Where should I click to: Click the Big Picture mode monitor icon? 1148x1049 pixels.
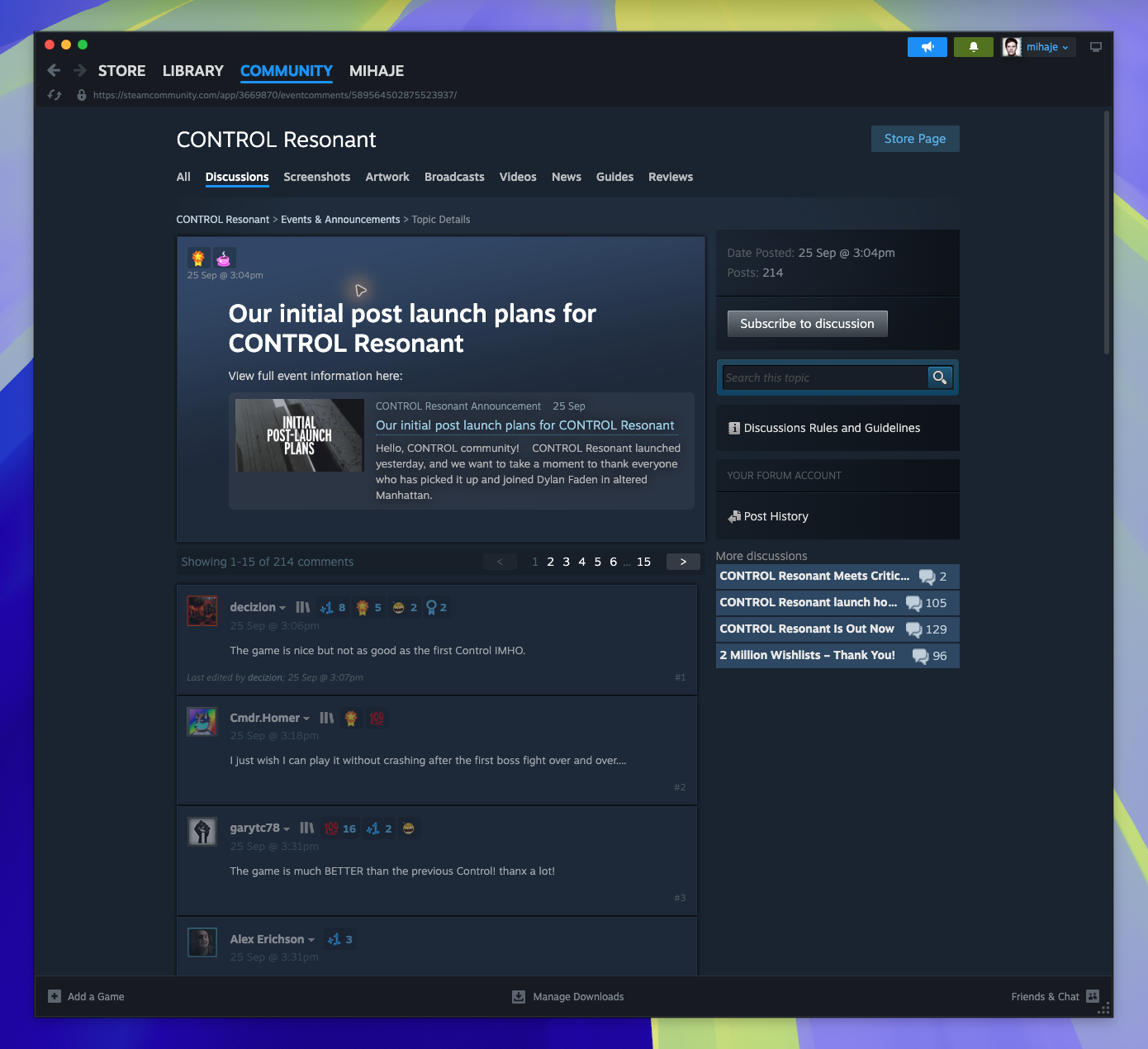pos(1096,47)
